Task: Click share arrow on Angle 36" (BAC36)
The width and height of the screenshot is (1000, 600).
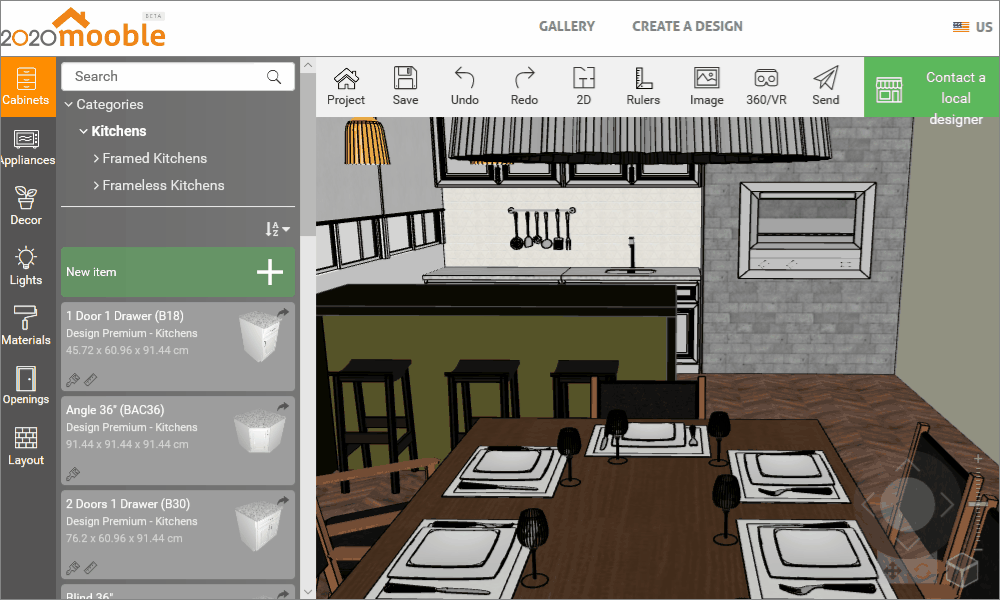Action: click(283, 406)
